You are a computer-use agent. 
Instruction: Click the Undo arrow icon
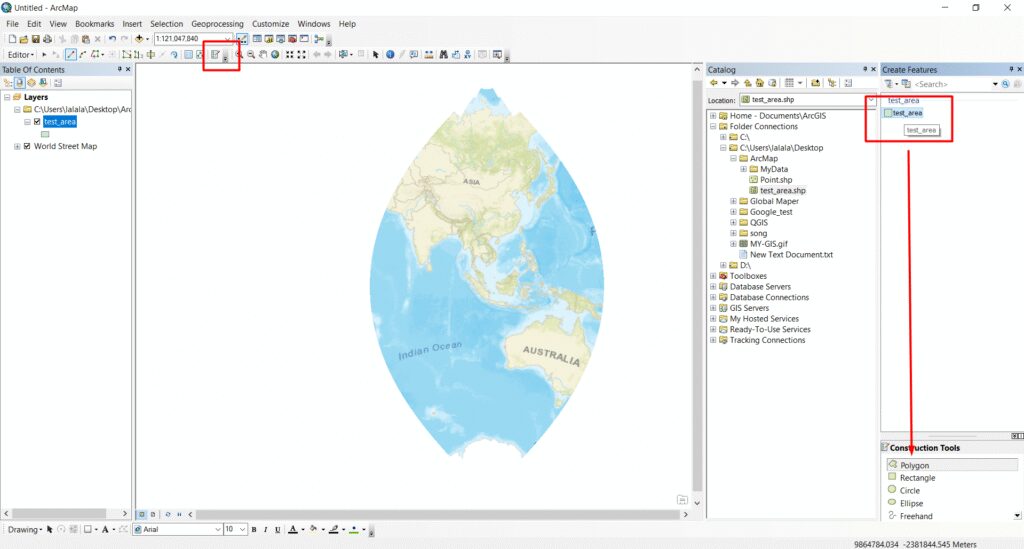coord(112,39)
